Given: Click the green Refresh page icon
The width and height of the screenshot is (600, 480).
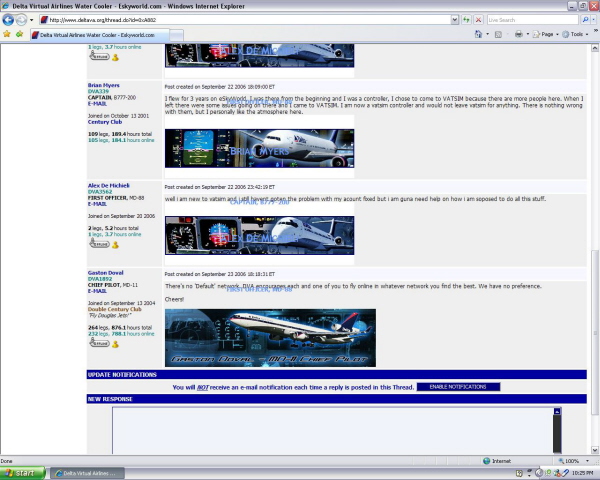Looking at the screenshot, I should click(x=466, y=20).
